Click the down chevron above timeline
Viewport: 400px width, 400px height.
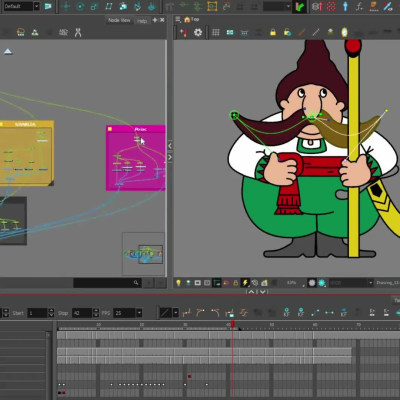point(262,292)
